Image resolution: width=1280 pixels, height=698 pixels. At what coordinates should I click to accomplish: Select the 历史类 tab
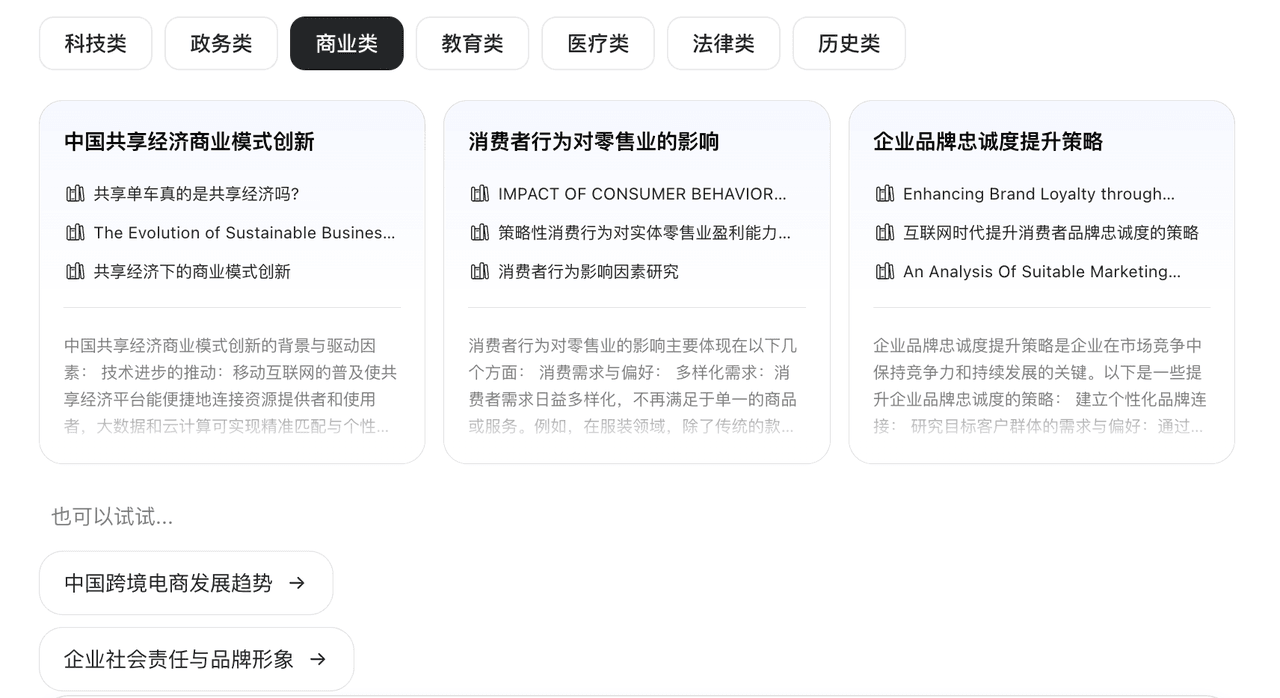pyautogui.click(x=849, y=44)
